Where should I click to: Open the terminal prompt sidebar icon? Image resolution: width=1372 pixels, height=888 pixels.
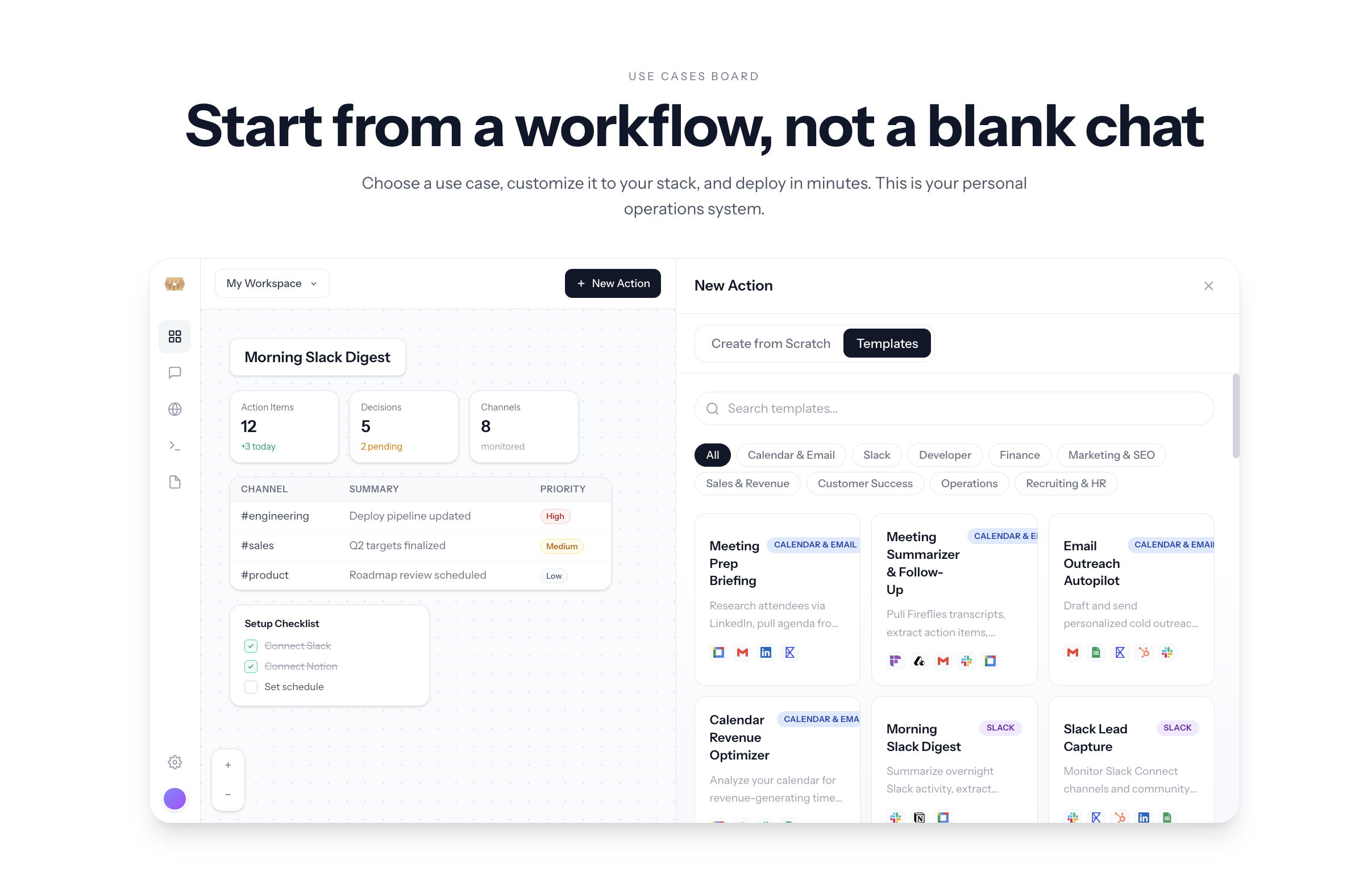pos(174,445)
